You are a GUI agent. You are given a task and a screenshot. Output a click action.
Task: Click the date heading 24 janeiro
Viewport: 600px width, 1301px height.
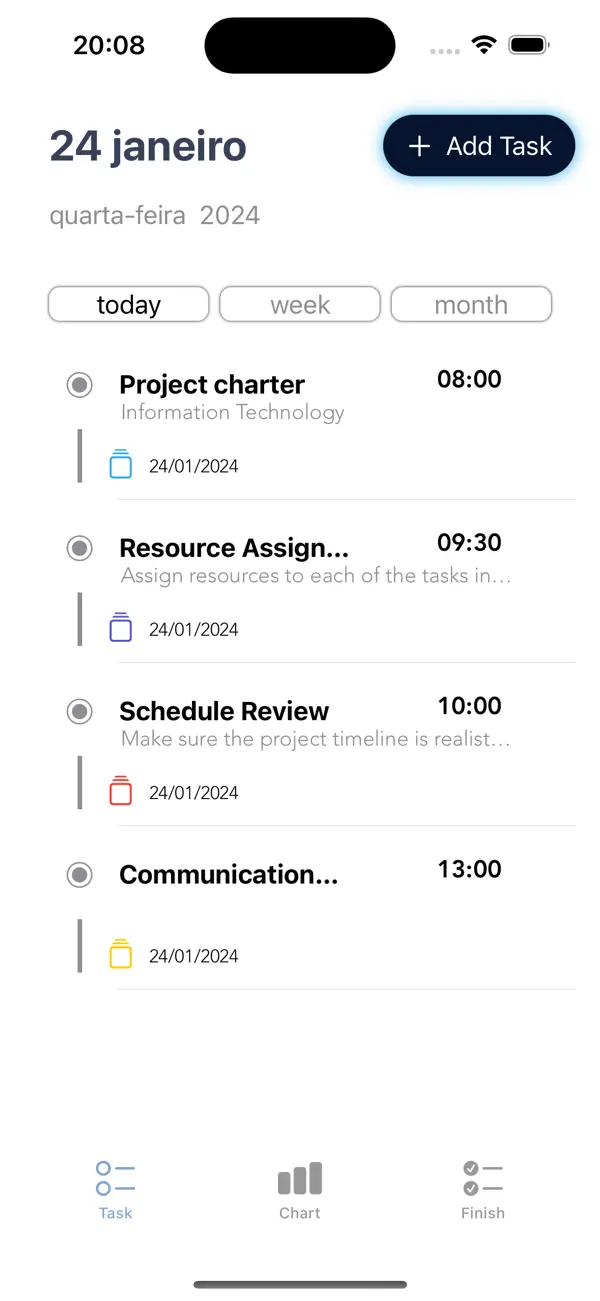click(x=148, y=146)
